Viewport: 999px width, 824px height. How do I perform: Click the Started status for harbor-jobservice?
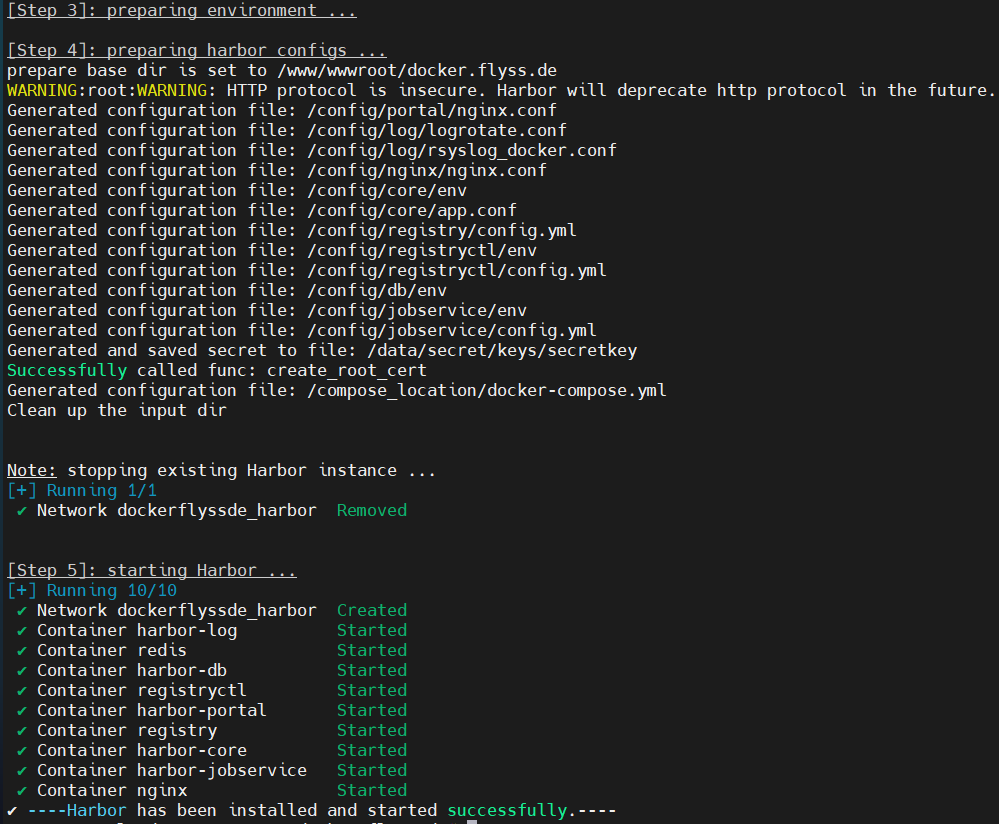pos(371,770)
